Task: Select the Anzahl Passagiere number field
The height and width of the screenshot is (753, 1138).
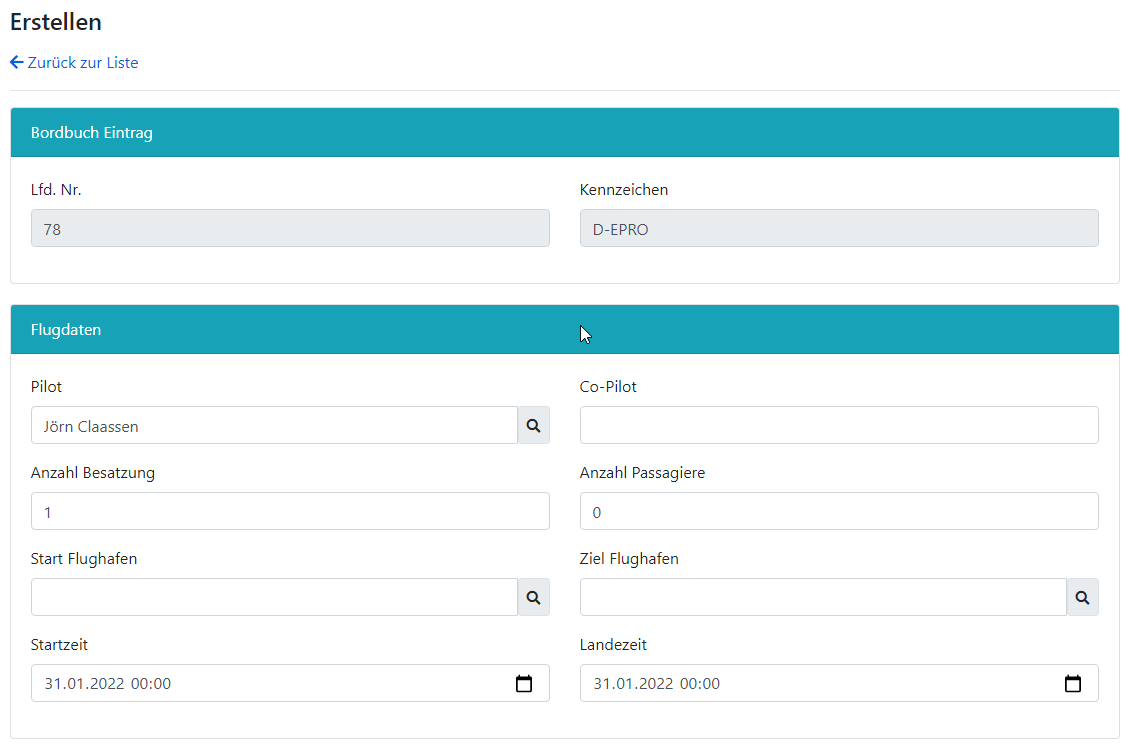Action: (838, 512)
